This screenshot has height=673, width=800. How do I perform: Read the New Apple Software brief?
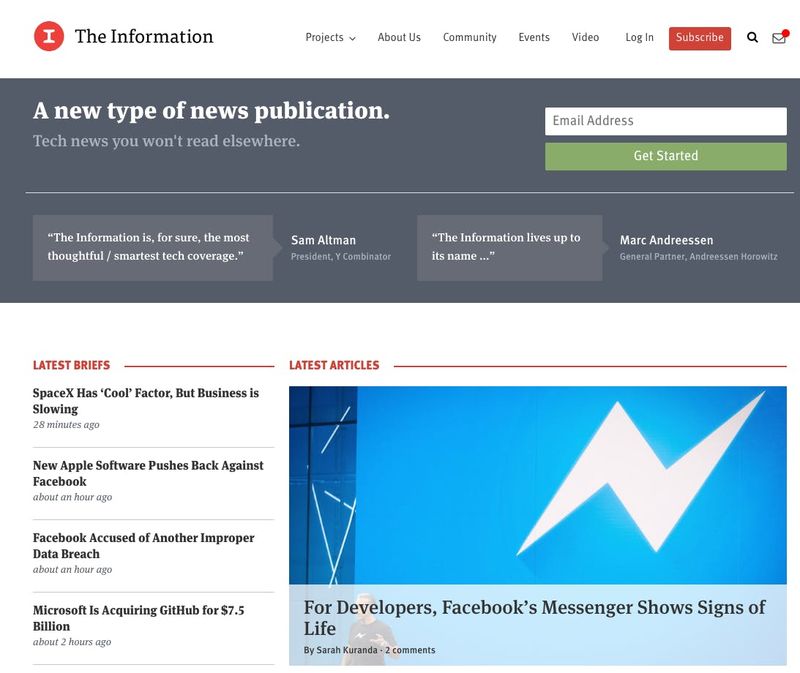click(148, 473)
